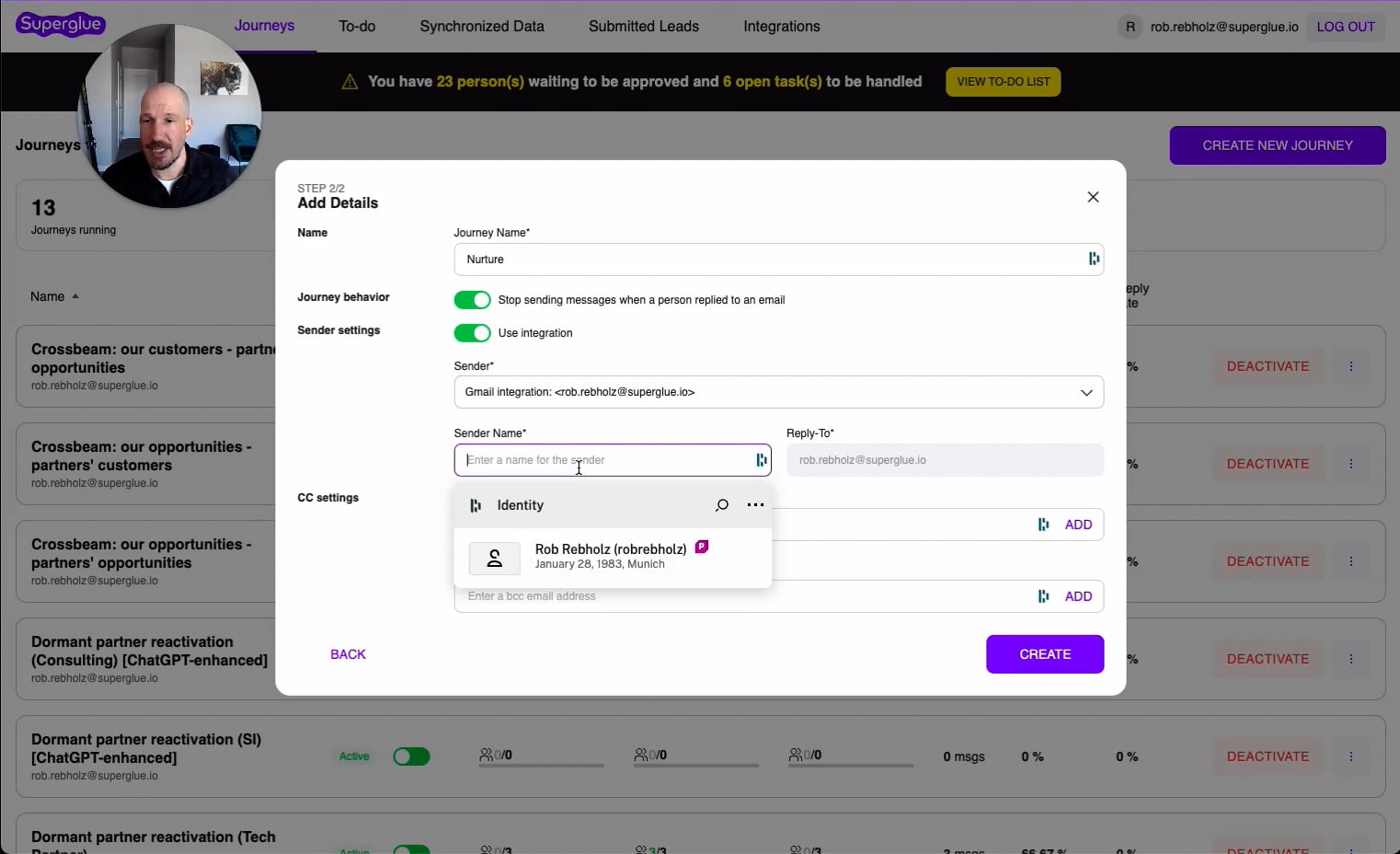
Task: Select Rob Rebholz identity suggestion
Action: click(x=611, y=556)
